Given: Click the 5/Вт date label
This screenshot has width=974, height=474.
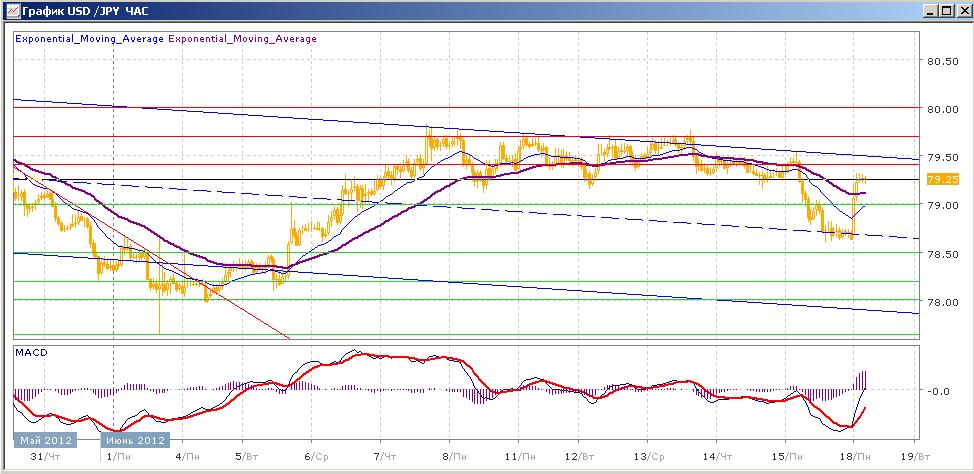Looking at the screenshot, I should pyautogui.click(x=248, y=457).
